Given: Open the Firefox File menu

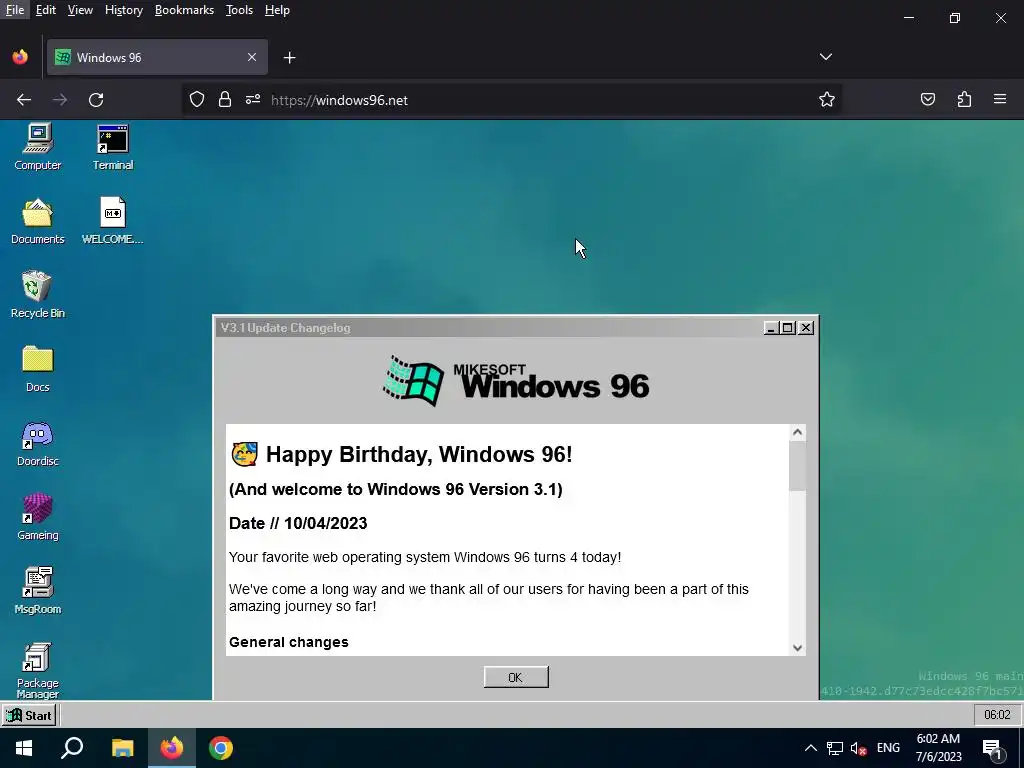Looking at the screenshot, I should [14, 10].
